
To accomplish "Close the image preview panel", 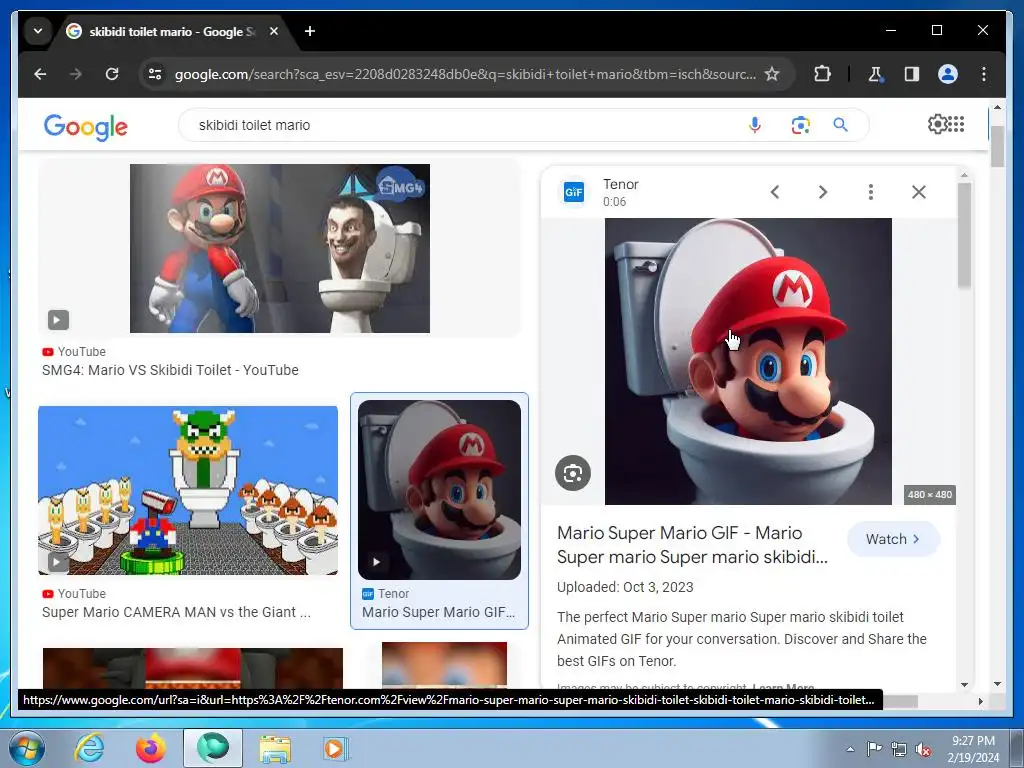I will tap(919, 192).
